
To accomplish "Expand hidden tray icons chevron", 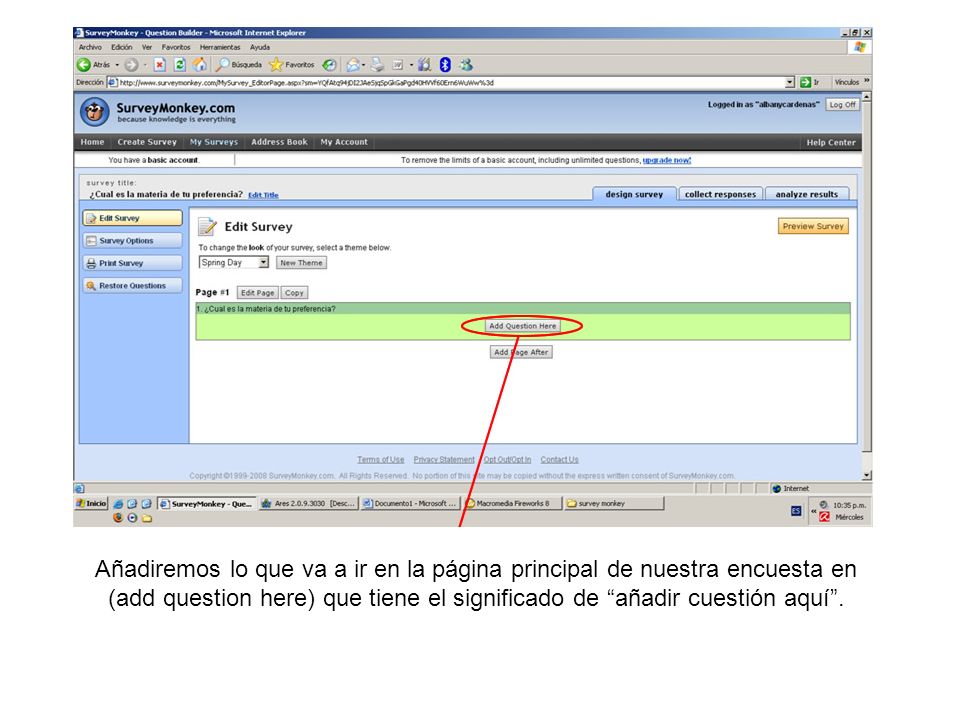I will coord(814,511).
